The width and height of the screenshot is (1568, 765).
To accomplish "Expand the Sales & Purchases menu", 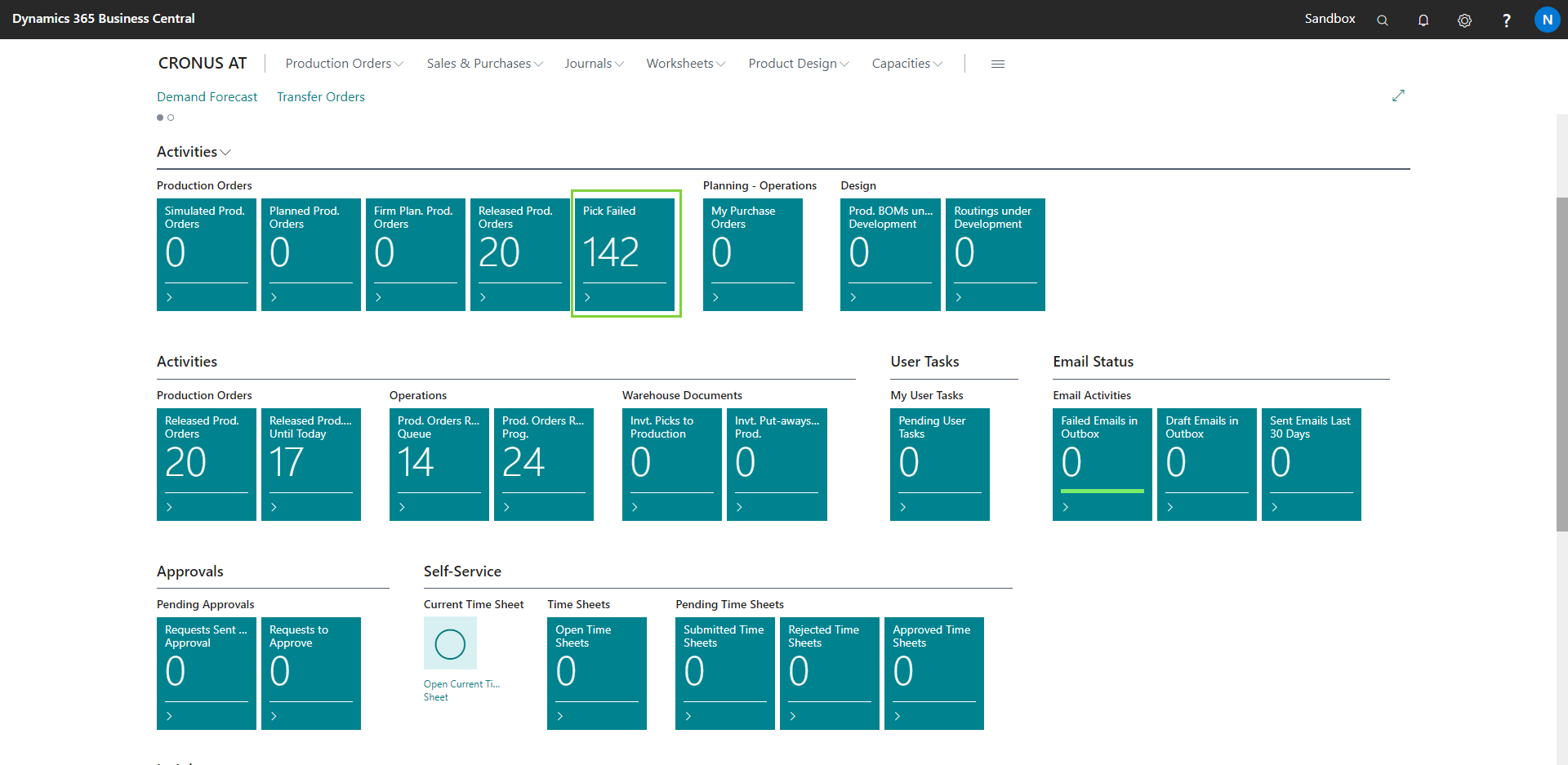I will click(484, 64).
